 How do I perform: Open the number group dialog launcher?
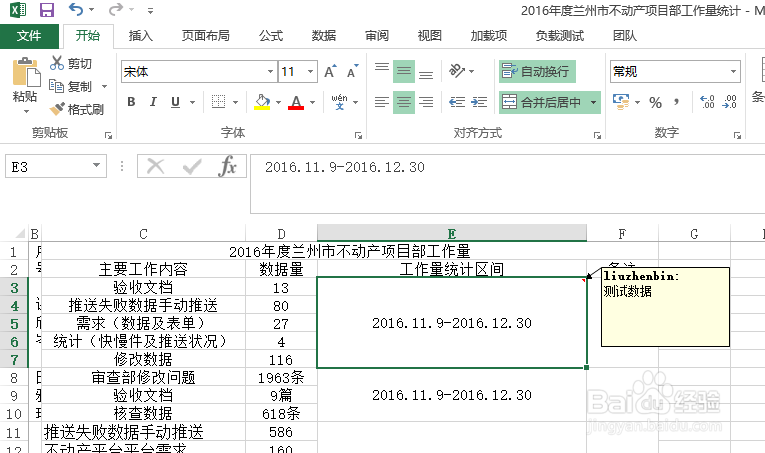(737, 136)
